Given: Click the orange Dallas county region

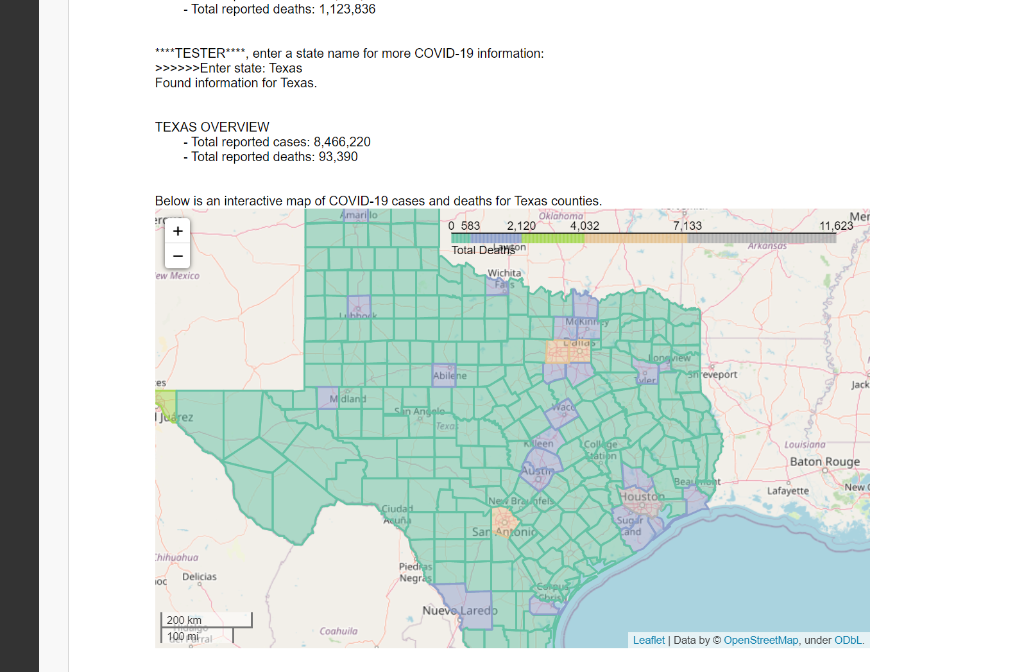Looking at the screenshot, I should (579, 351).
